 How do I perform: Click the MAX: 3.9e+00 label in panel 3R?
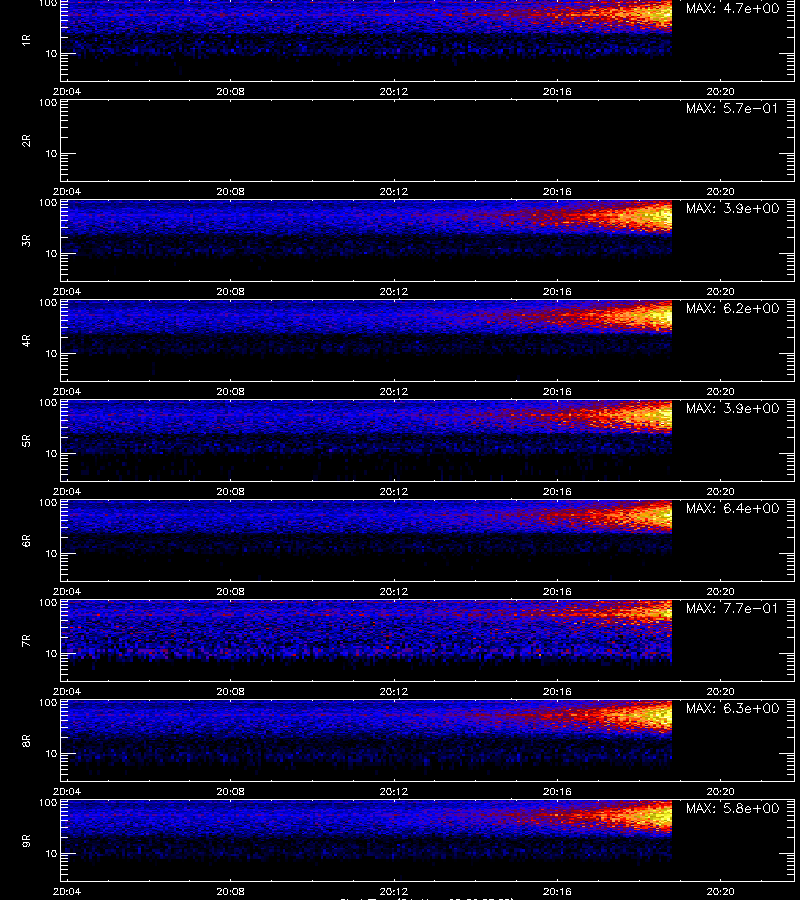click(733, 208)
